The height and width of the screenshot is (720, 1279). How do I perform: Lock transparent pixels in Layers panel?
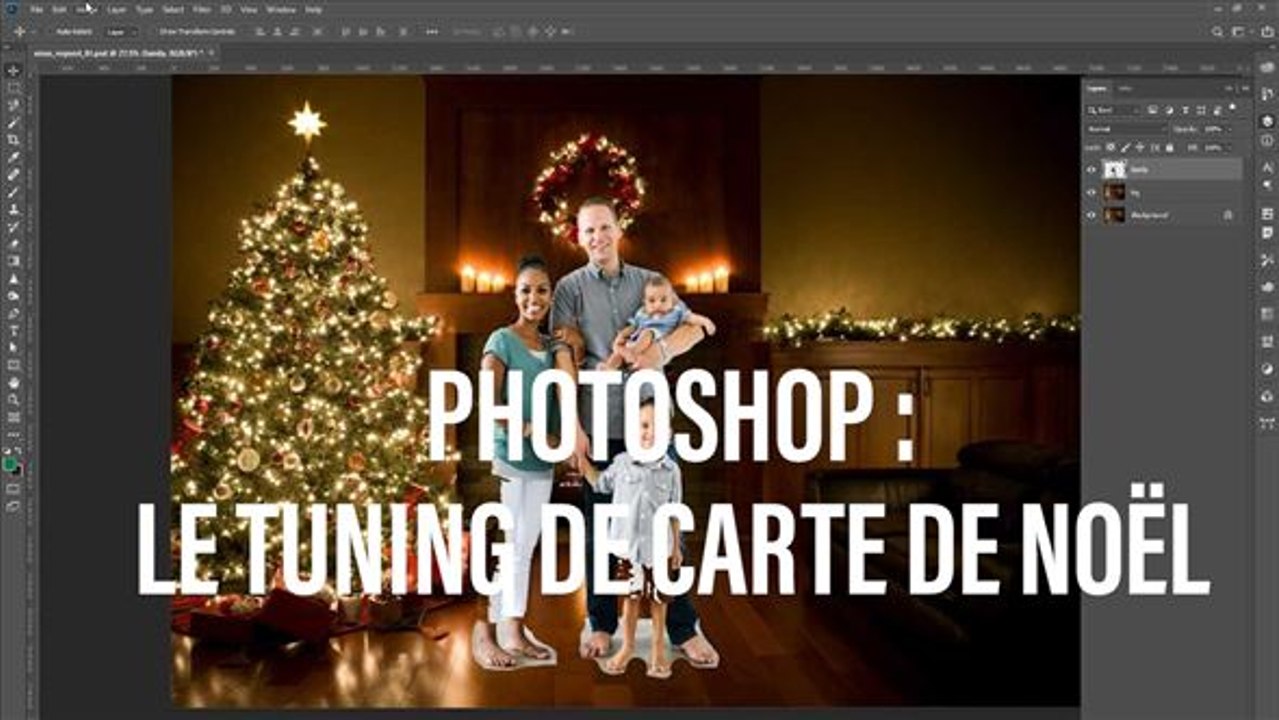tap(1111, 148)
